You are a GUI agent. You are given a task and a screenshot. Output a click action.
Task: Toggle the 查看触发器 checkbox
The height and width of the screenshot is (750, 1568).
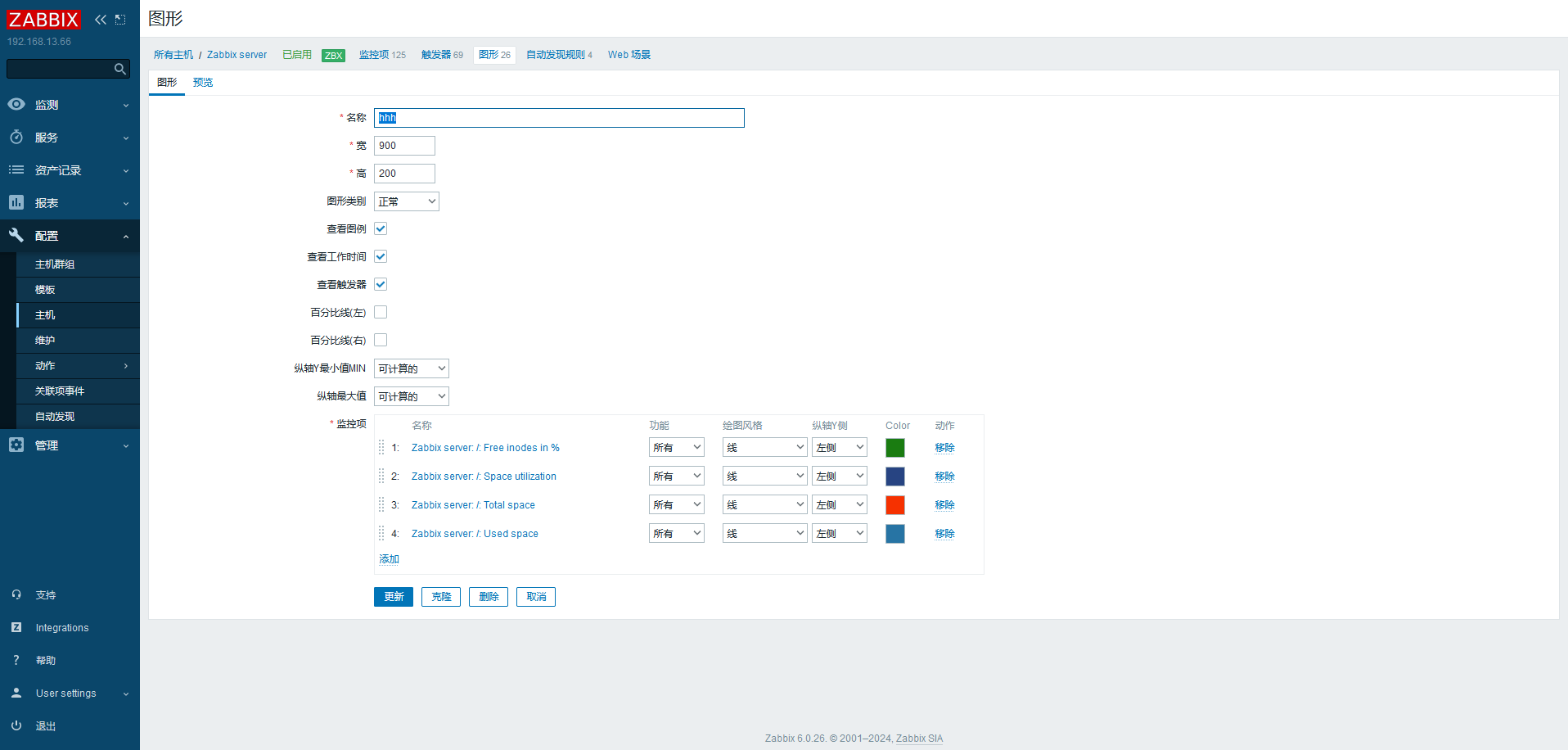pyautogui.click(x=381, y=285)
